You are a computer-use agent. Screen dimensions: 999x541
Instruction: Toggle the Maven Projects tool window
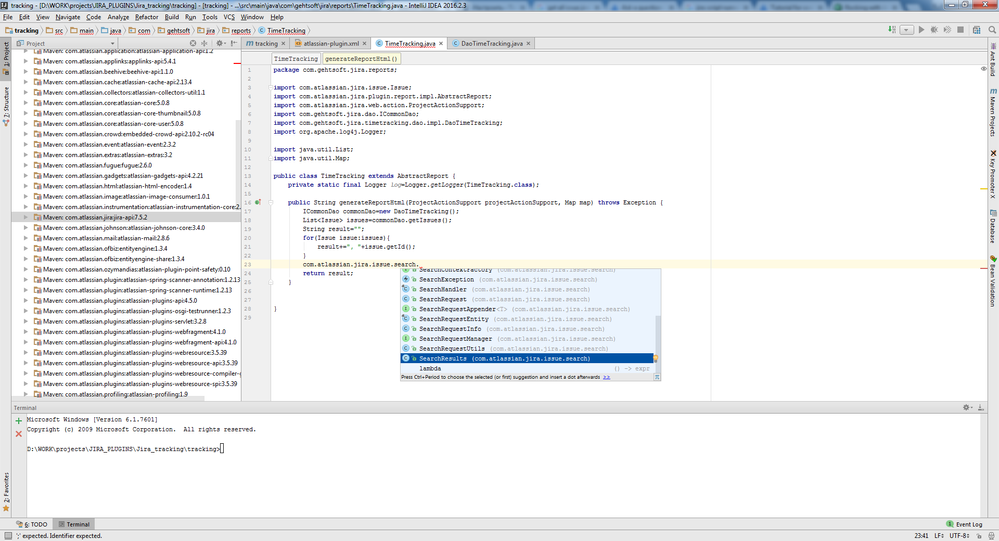click(993, 112)
